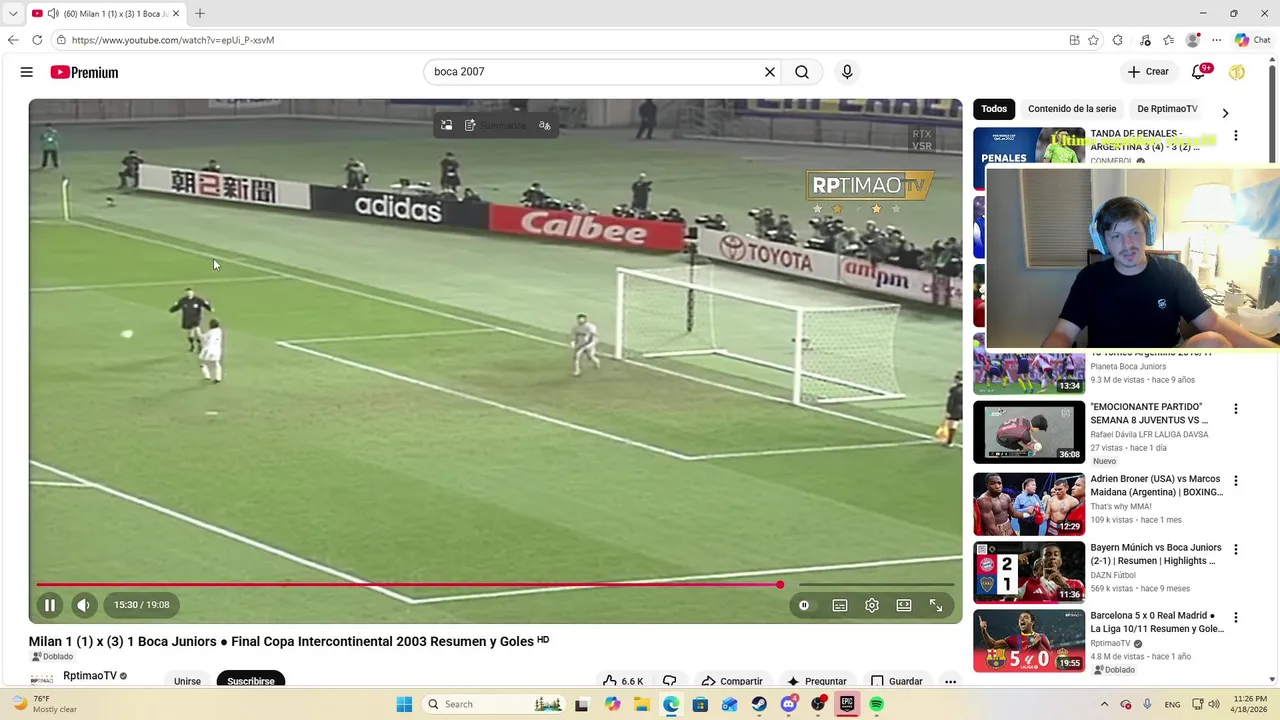1280x720 pixels.
Task: Open Discord from the taskbar
Action: [788, 704]
